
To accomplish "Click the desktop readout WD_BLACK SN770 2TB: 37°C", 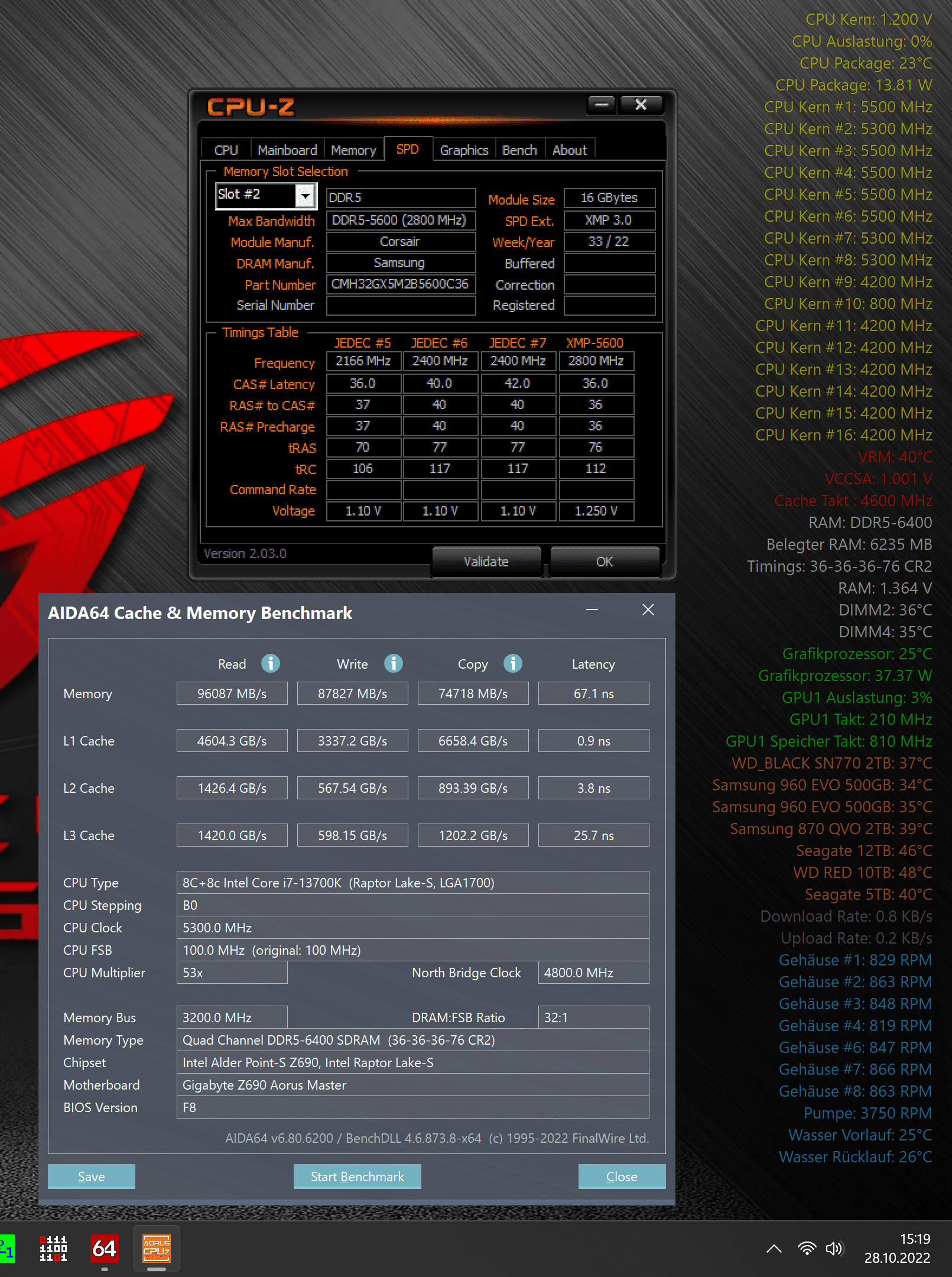I will (x=832, y=763).
